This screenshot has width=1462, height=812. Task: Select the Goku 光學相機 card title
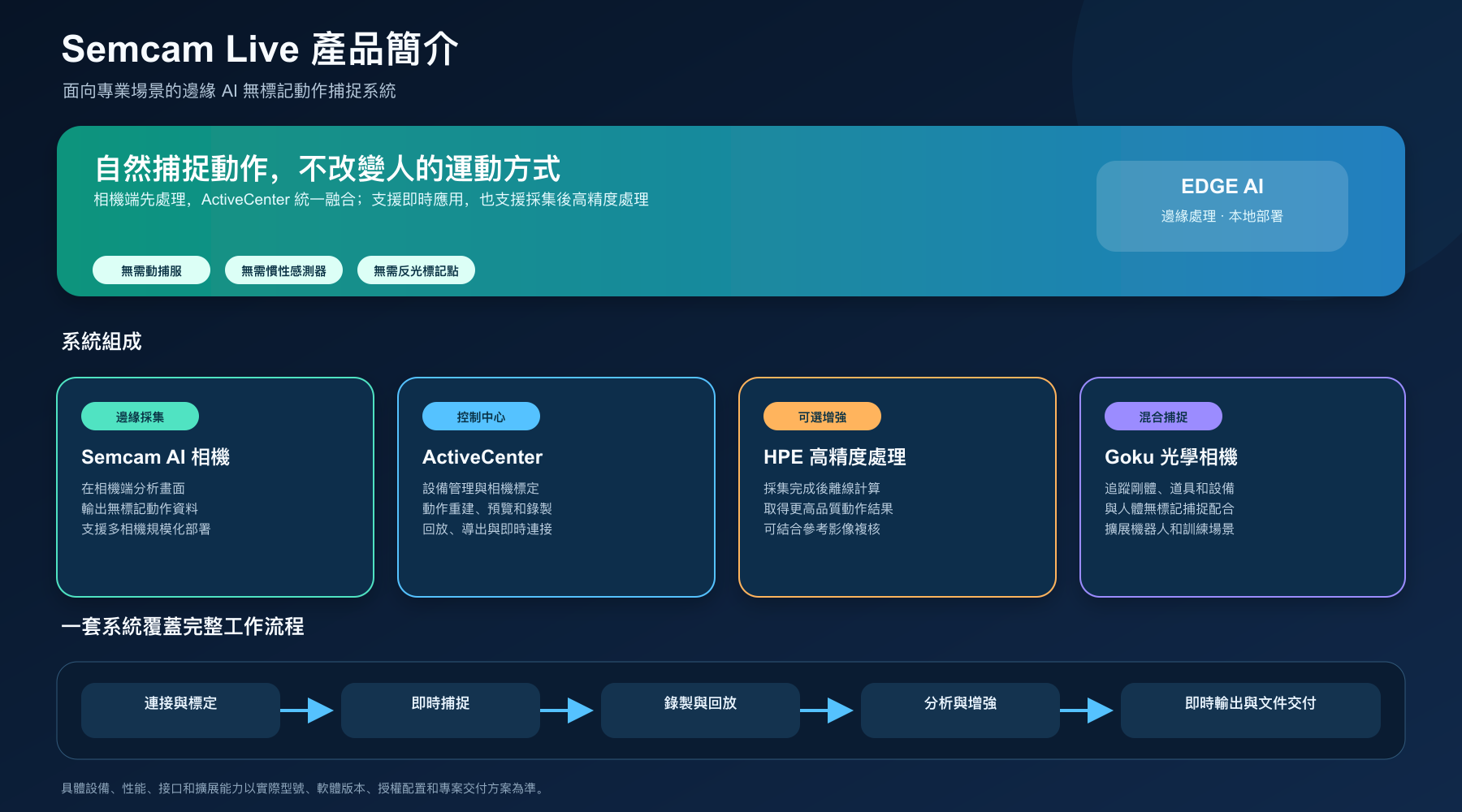(x=1170, y=457)
